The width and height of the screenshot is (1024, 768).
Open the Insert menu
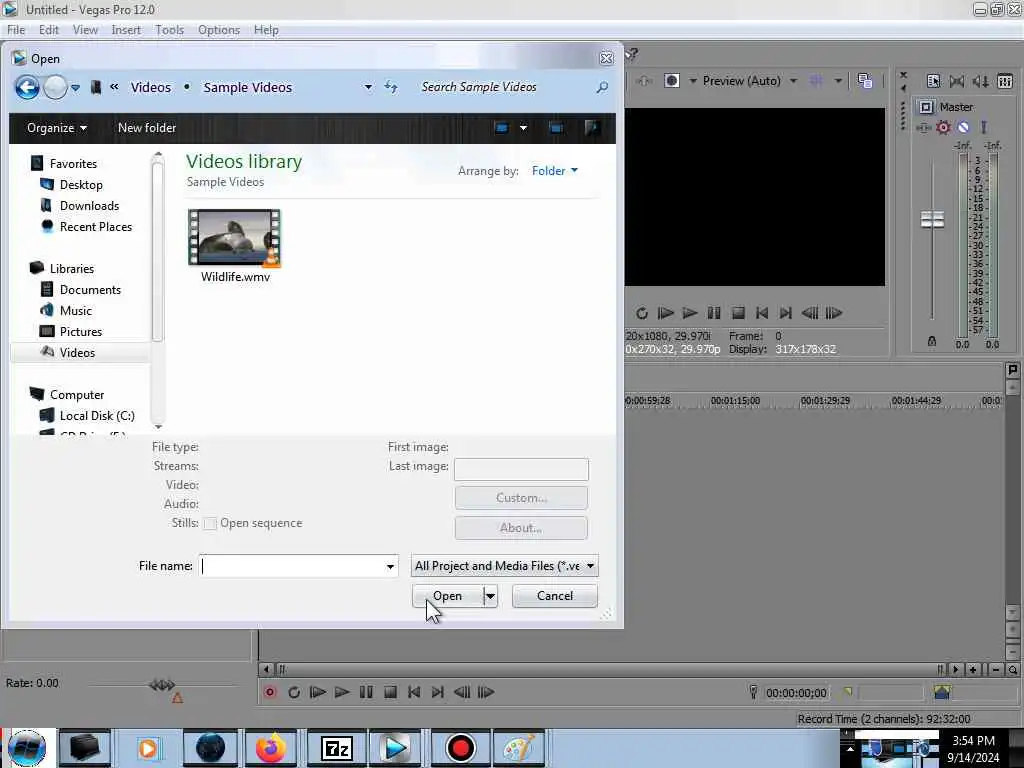pyautogui.click(x=126, y=30)
